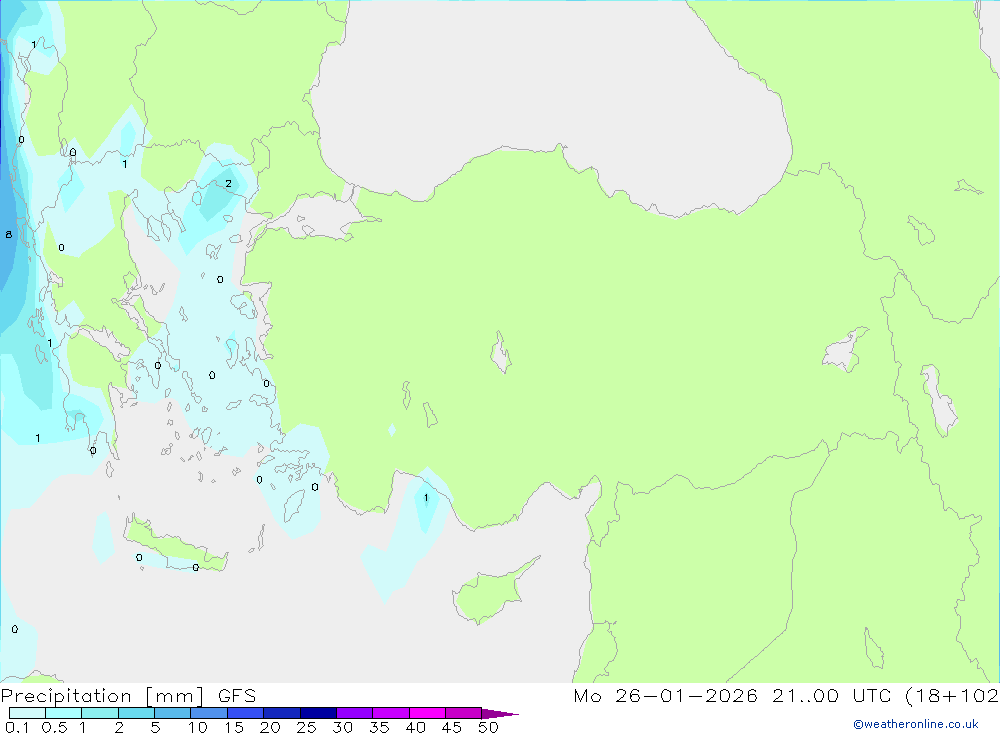The height and width of the screenshot is (733, 1000).
Task: Select the 25–30 mm navy legend swatch
Action: point(318,713)
